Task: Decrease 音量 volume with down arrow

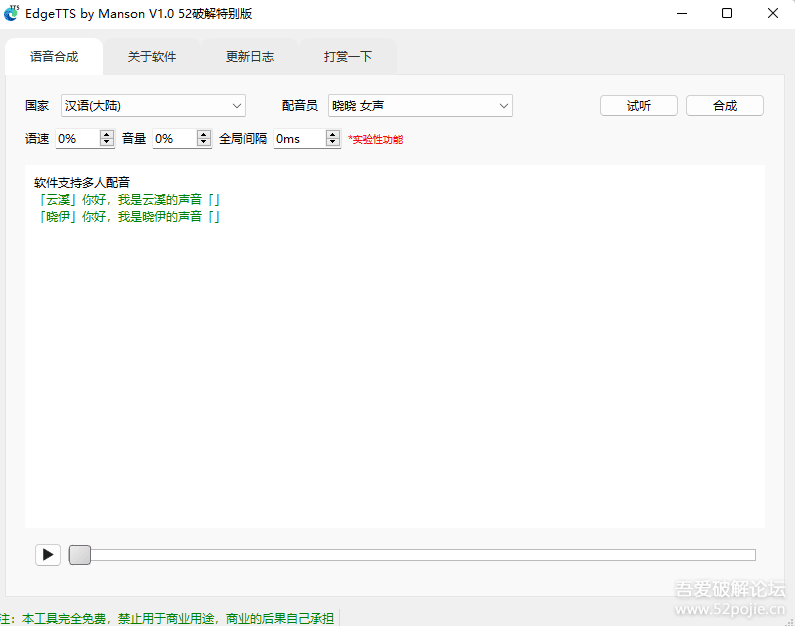Action: tap(204, 142)
